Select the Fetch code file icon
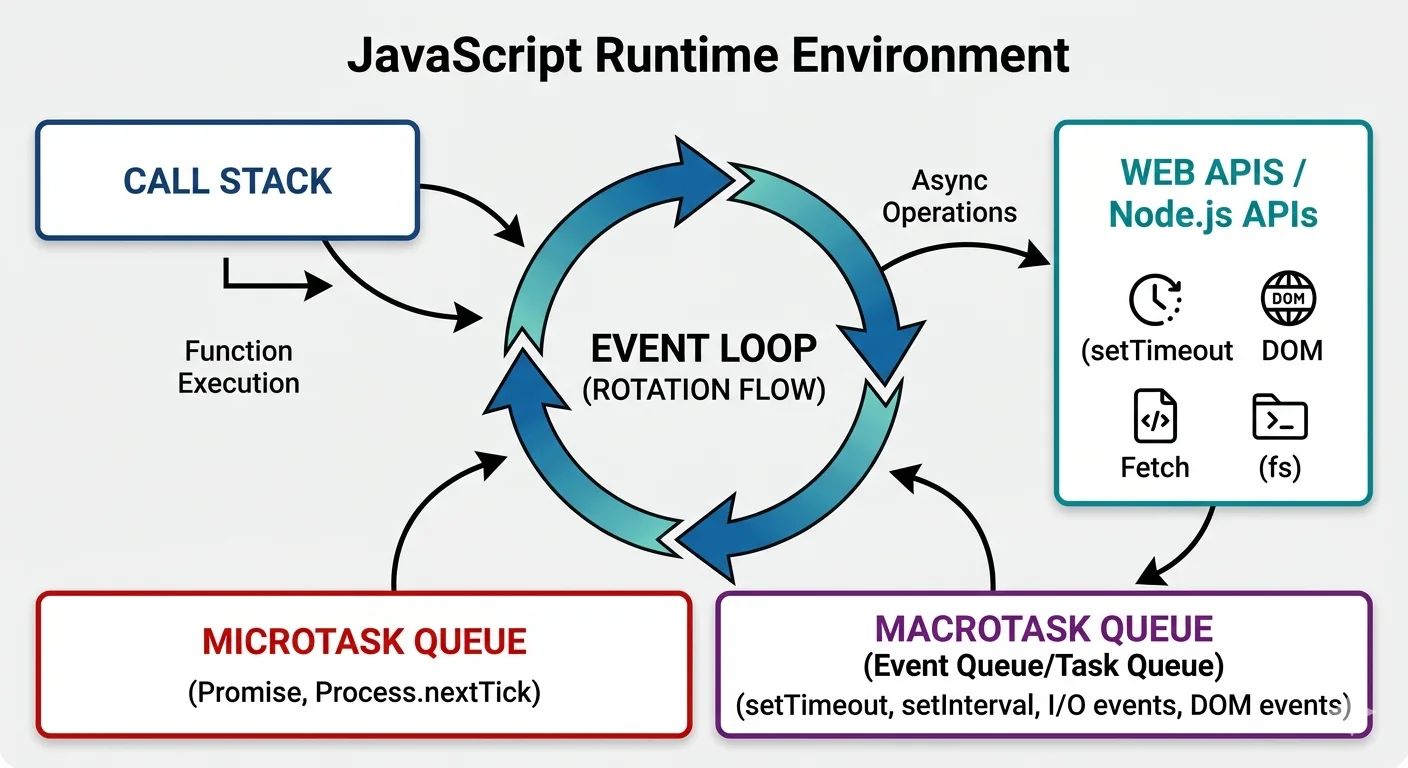1408x768 pixels. point(1154,417)
